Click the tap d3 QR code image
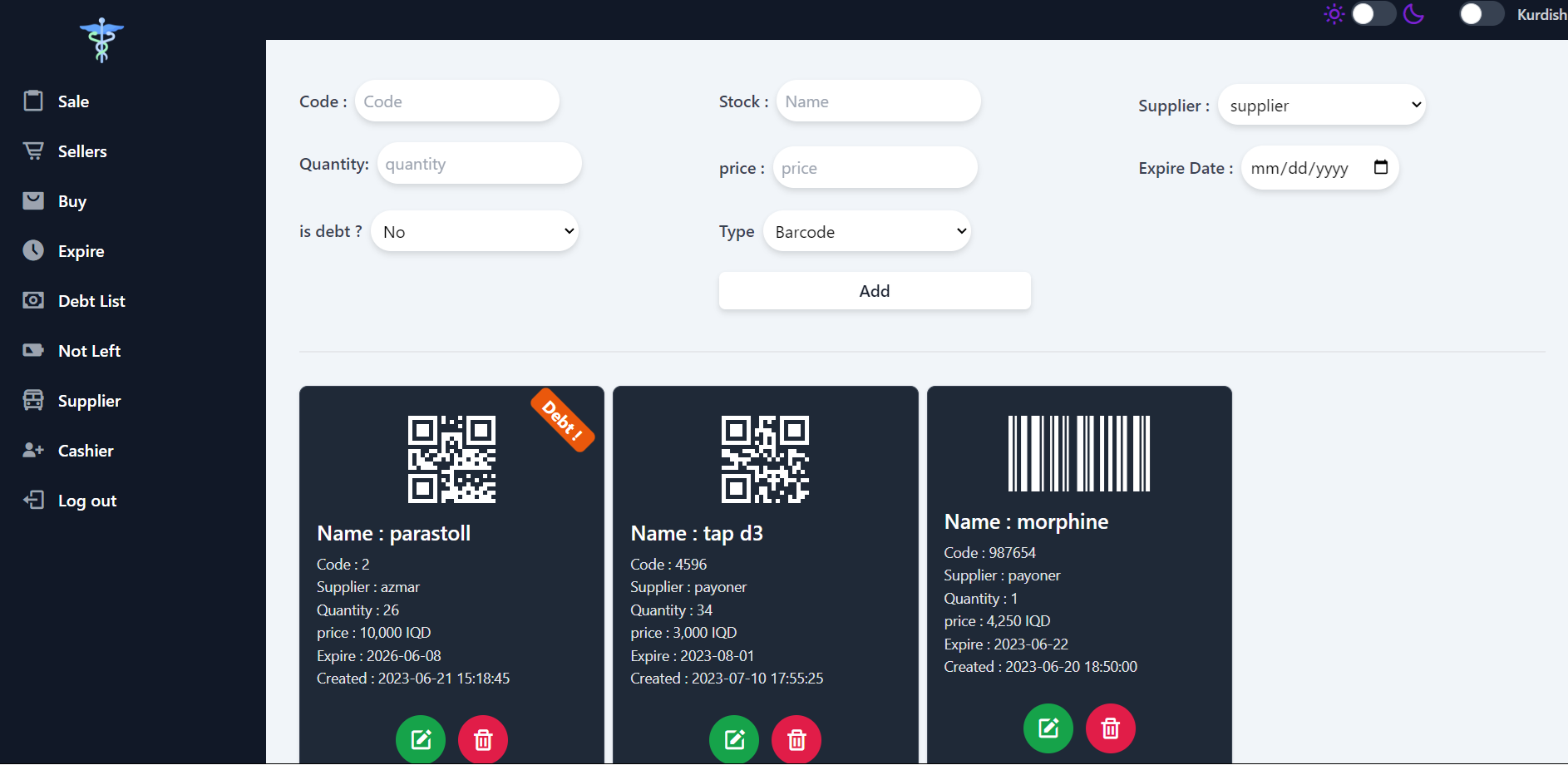Image resolution: width=1568 pixels, height=775 pixels. click(x=766, y=459)
